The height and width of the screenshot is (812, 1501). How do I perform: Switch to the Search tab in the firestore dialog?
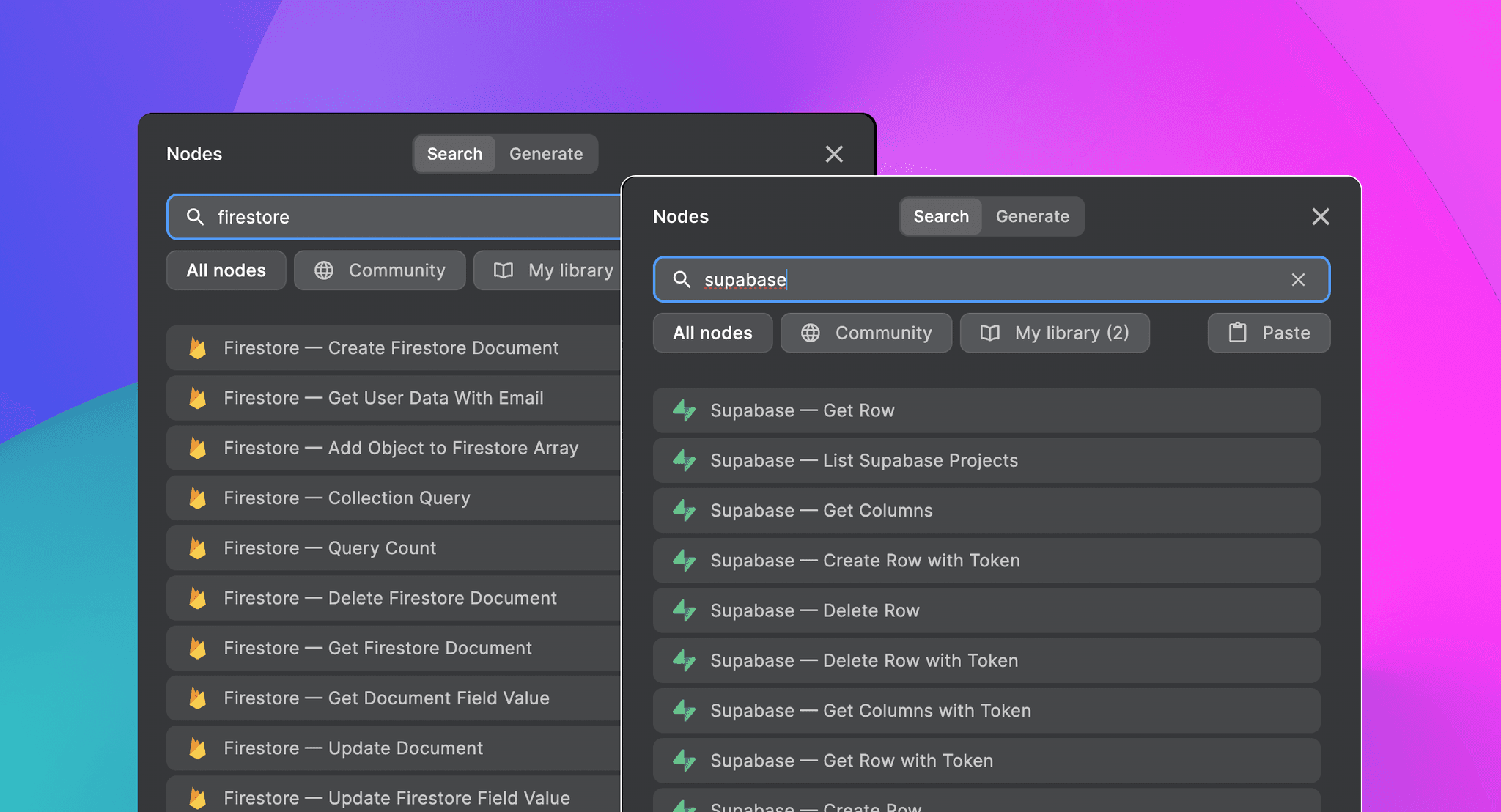click(x=454, y=154)
